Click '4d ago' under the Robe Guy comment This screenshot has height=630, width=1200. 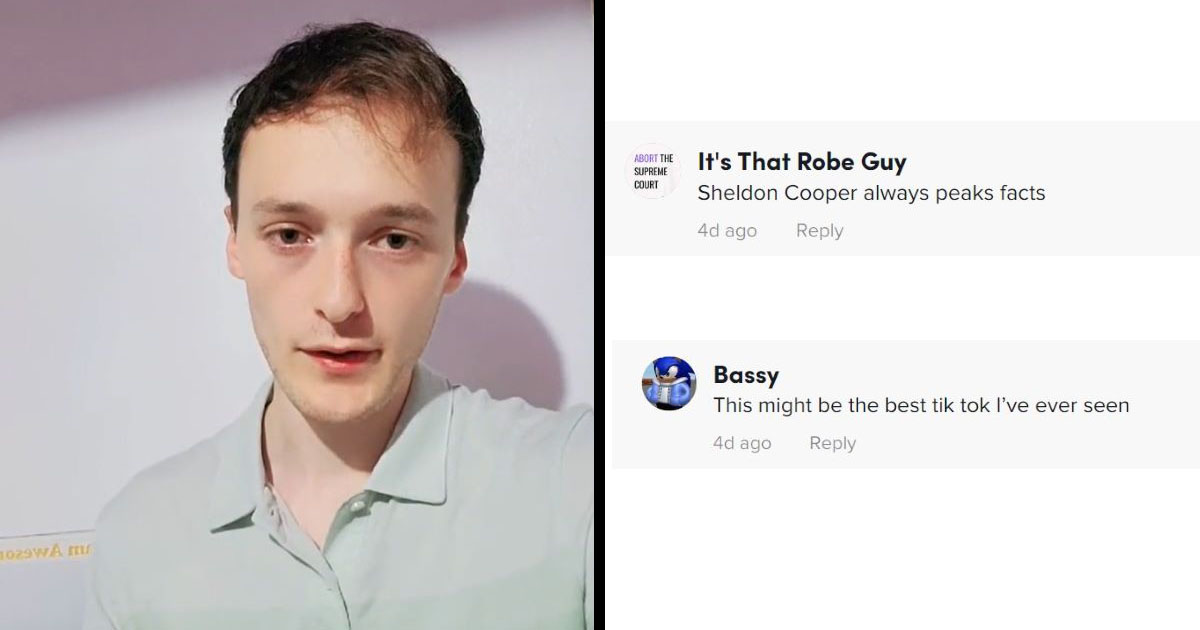click(x=727, y=231)
